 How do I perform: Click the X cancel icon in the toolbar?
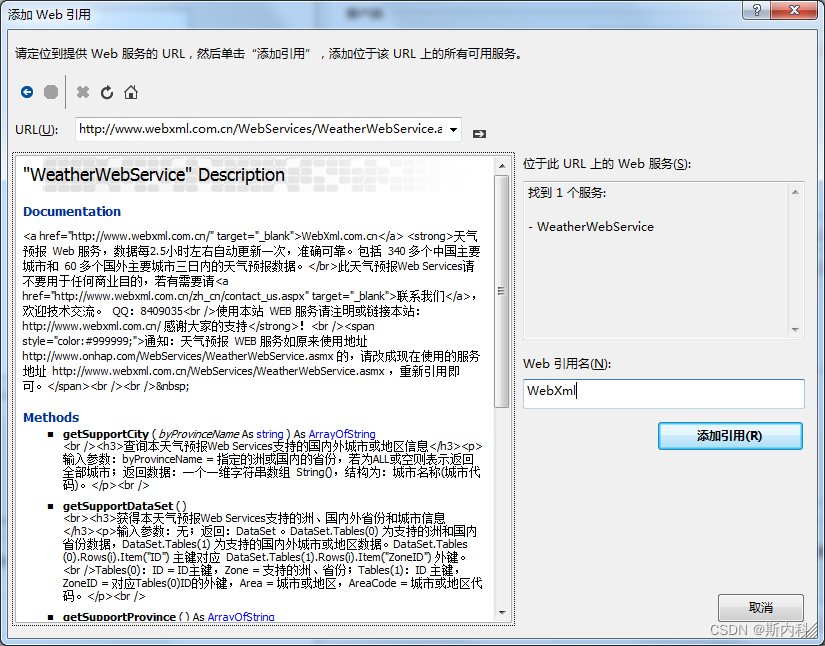tap(84, 92)
